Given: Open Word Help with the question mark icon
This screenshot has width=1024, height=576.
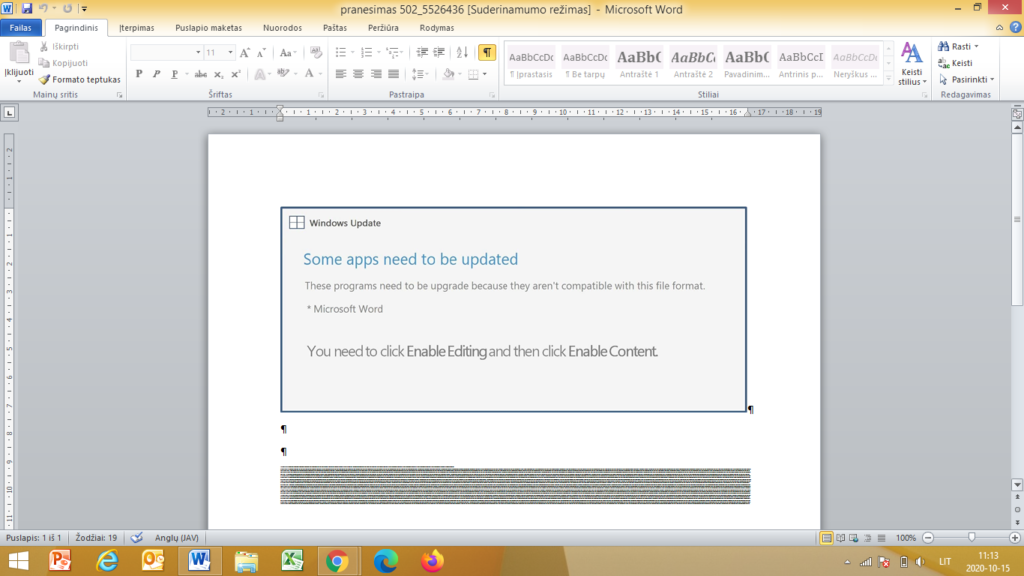Looking at the screenshot, I should [1015, 27].
